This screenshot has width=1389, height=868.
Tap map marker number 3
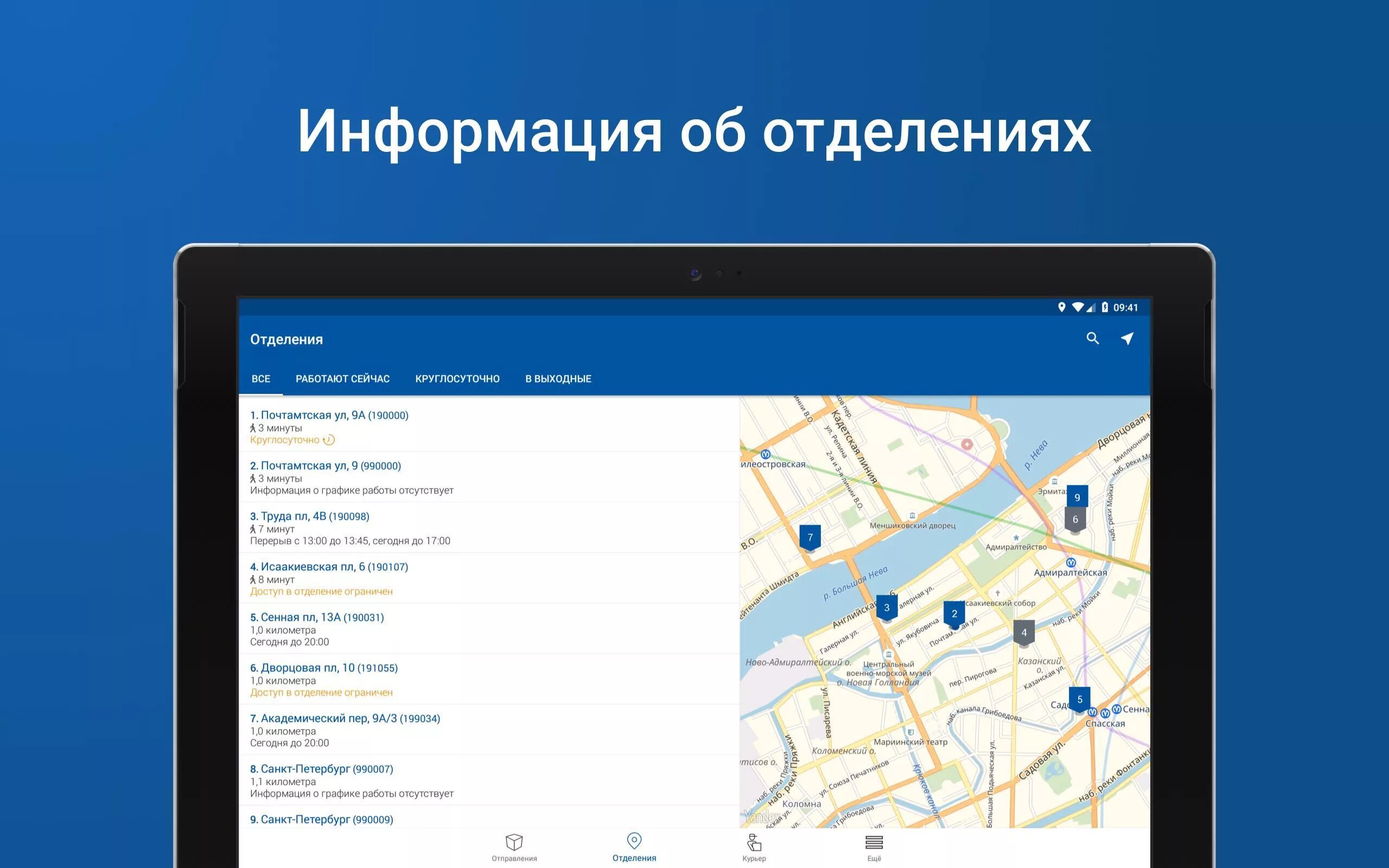click(886, 608)
